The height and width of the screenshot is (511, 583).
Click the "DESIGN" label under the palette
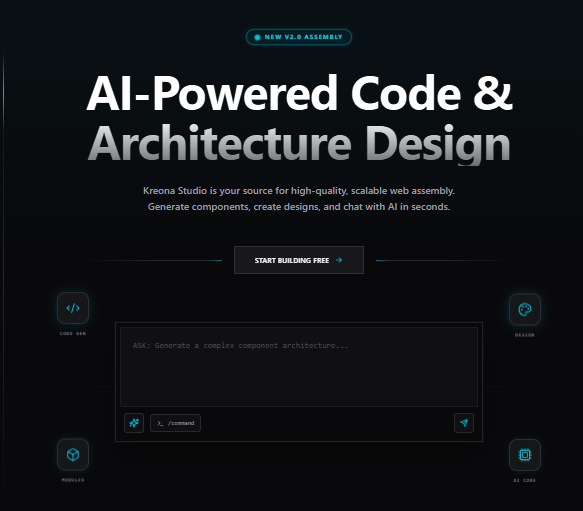(525, 335)
